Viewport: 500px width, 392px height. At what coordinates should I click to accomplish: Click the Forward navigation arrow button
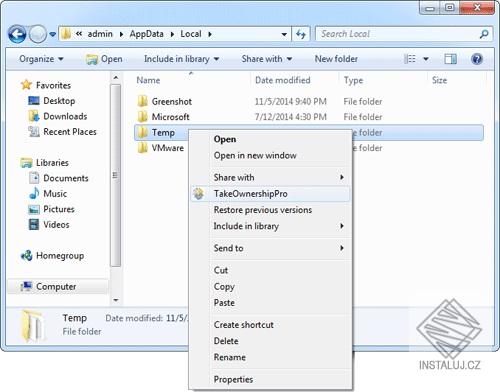(x=37, y=34)
